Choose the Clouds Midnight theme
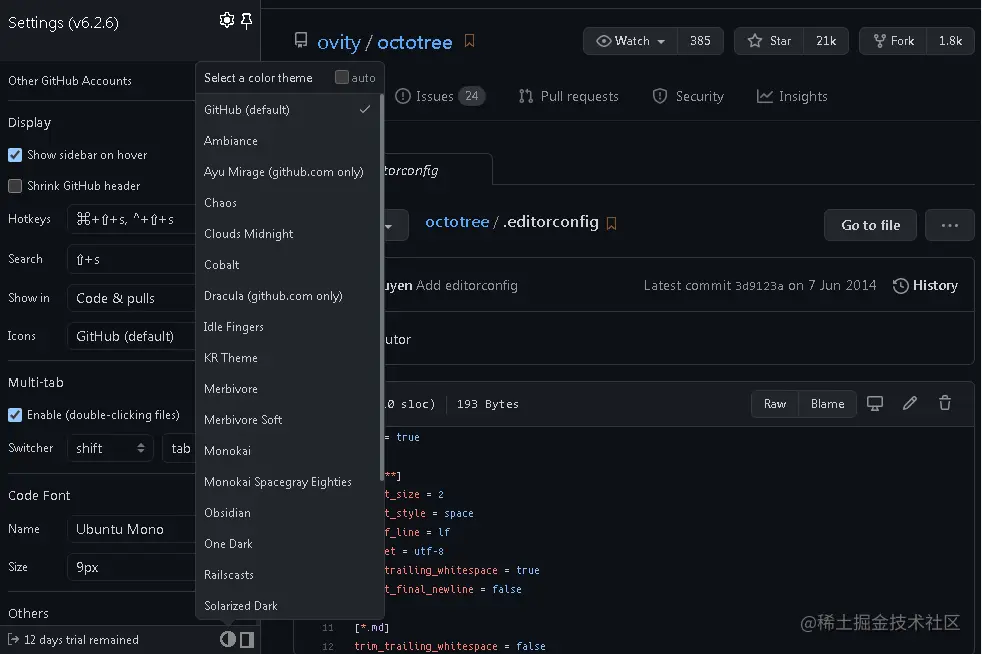This screenshot has width=982, height=654. (288, 234)
